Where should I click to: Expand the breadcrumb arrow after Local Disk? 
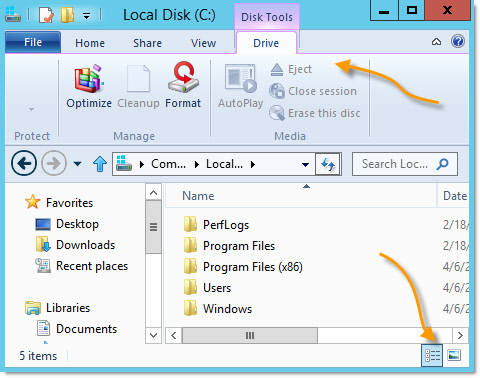point(253,164)
